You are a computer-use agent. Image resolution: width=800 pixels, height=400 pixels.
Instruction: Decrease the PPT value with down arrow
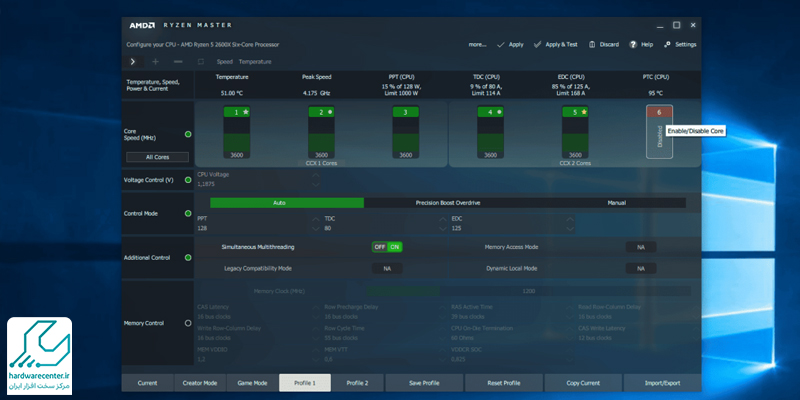point(316,228)
